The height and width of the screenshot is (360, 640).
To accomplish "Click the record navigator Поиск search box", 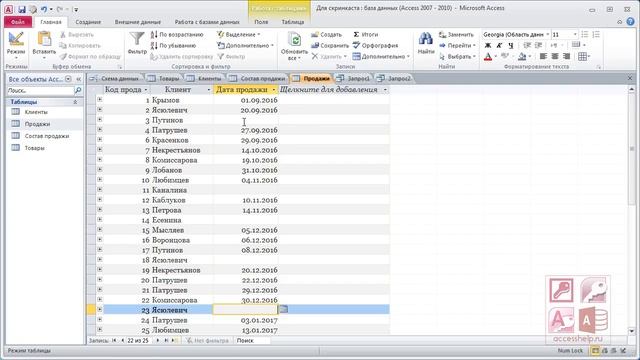I will 252,340.
